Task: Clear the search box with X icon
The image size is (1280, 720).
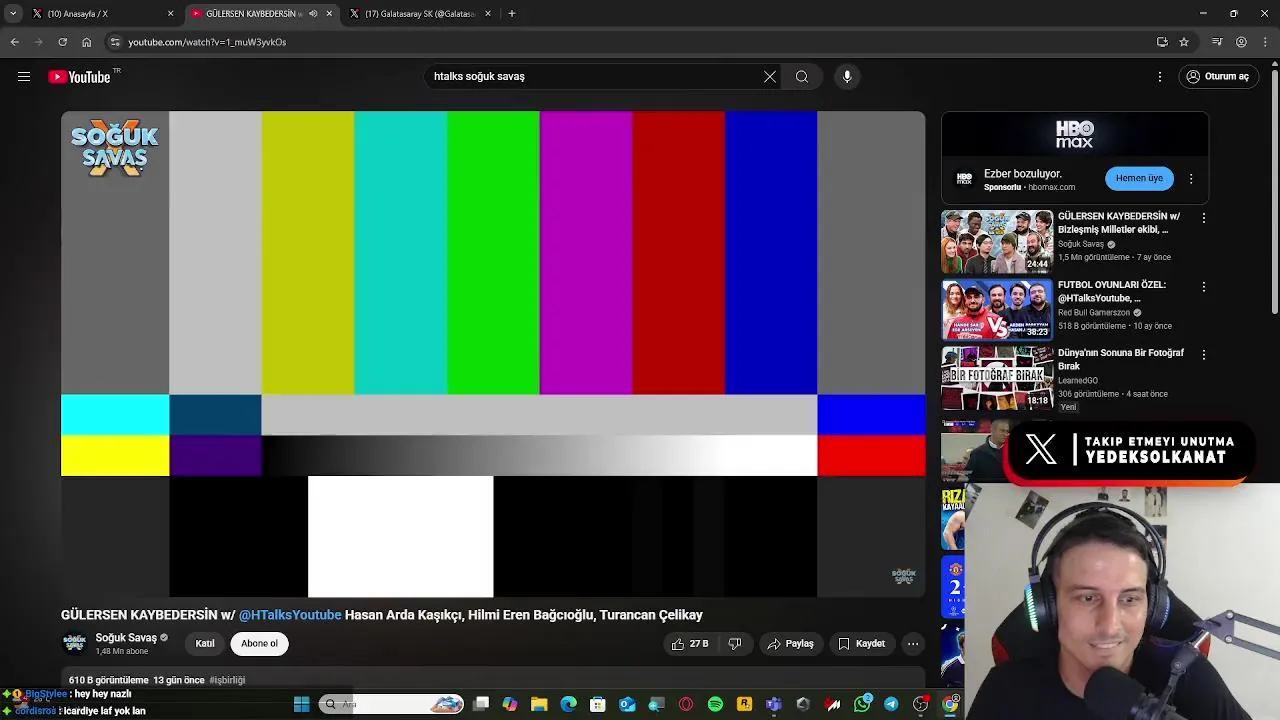Action: pyautogui.click(x=770, y=76)
